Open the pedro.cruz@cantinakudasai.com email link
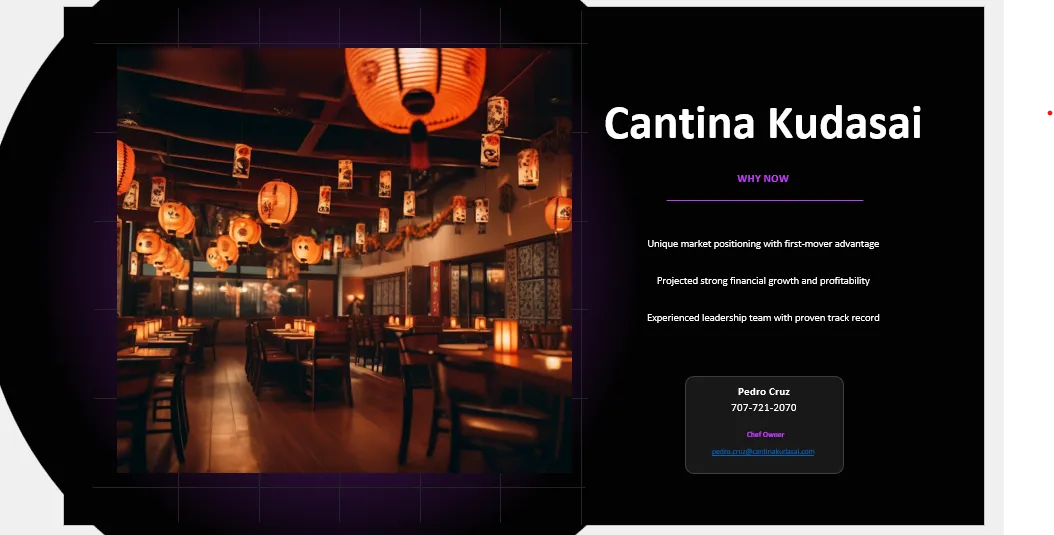The height and width of the screenshot is (535, 1054). click(x=763, y=452)
